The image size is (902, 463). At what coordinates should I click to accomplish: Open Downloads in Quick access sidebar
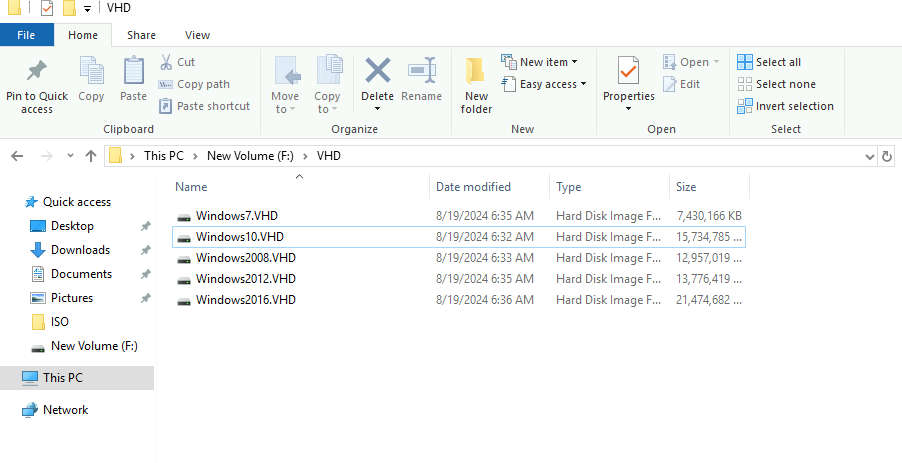click(80, 250)
